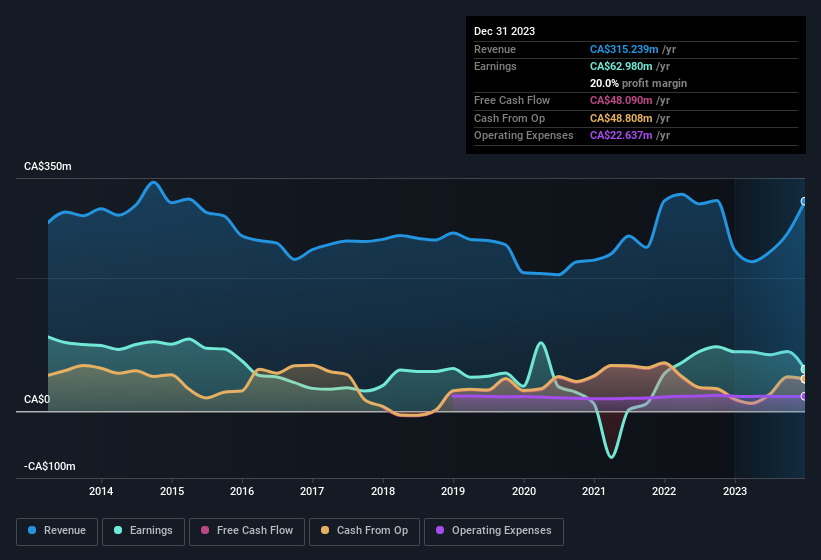Click the Free Cash Flow label in tooltip
Screen dimensions: 821x560
[x=512, y=100]
